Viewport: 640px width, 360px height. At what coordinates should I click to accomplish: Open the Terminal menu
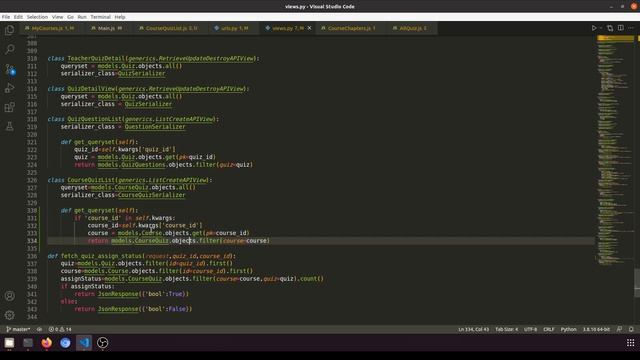click(100, 17)
